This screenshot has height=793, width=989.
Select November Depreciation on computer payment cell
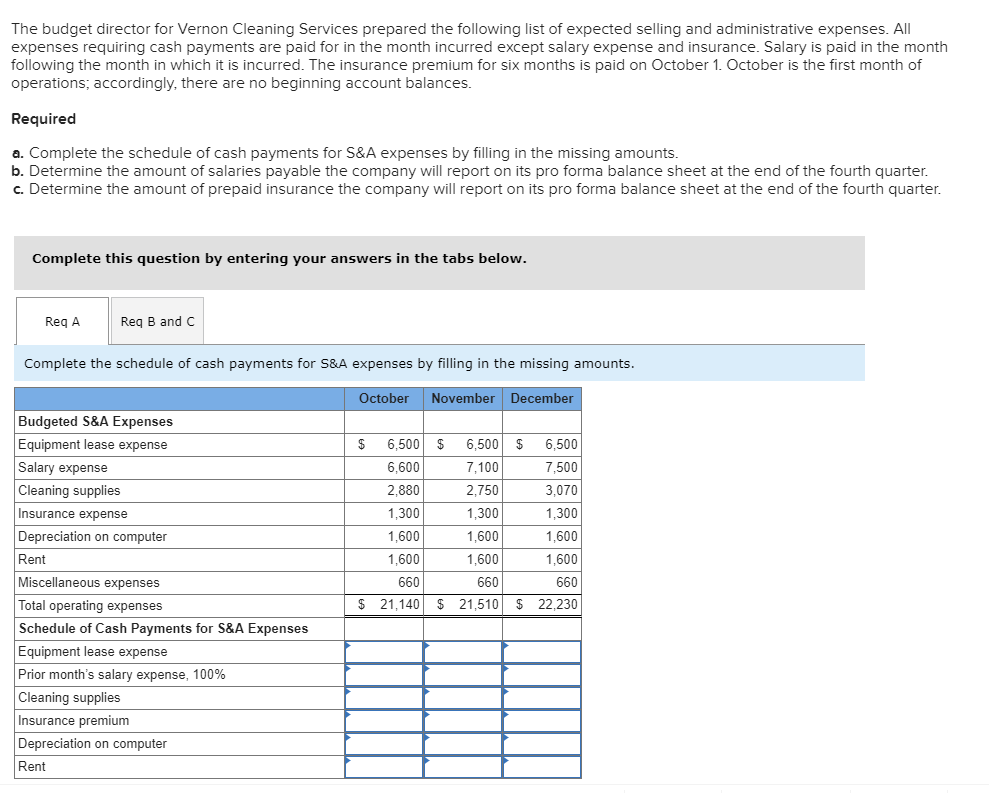(463, 744)
